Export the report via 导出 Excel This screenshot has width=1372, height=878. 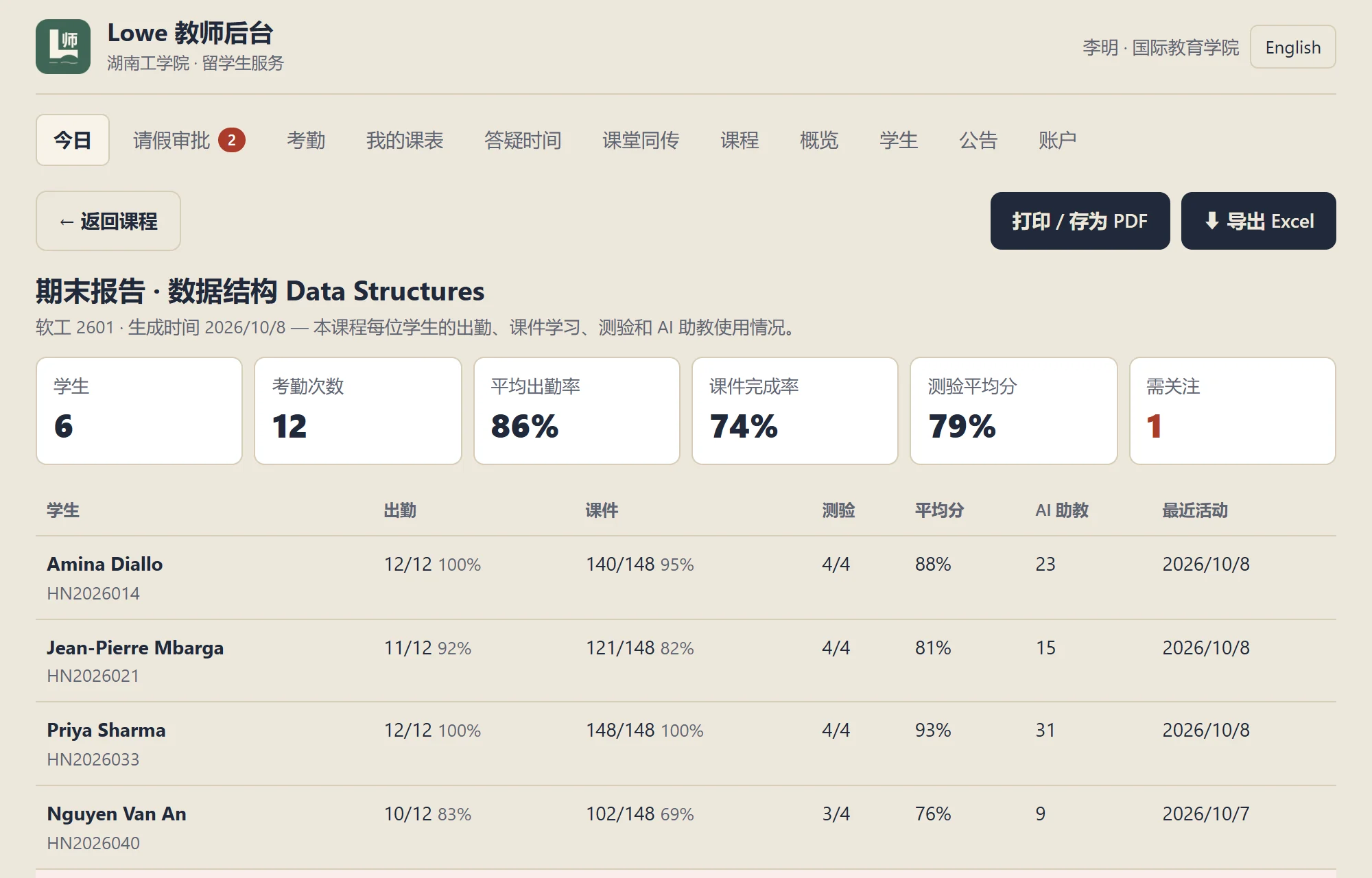pos(1258,221)
